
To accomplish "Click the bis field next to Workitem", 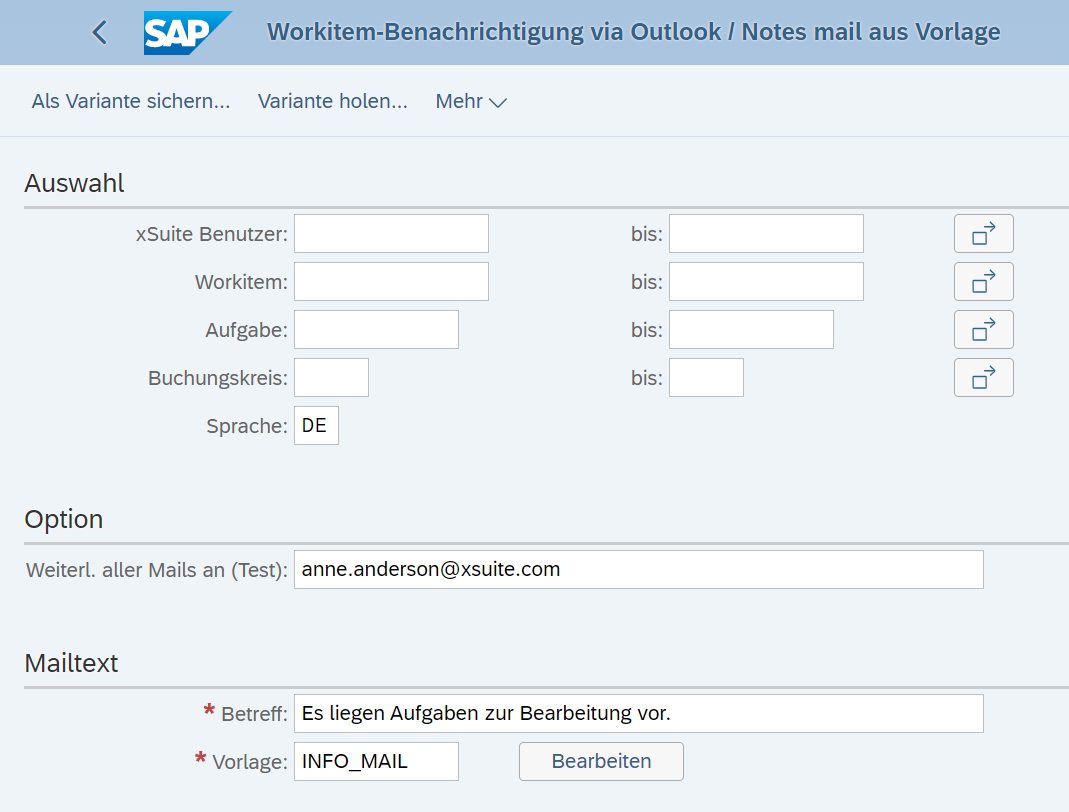I will pos(765,281).
